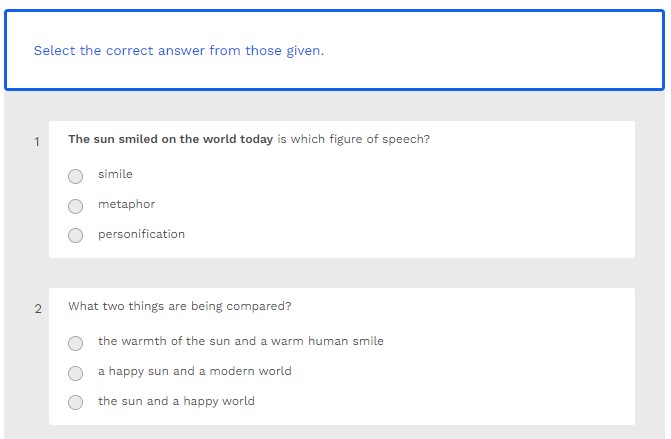Click question number 1

[x=37, y=142]
